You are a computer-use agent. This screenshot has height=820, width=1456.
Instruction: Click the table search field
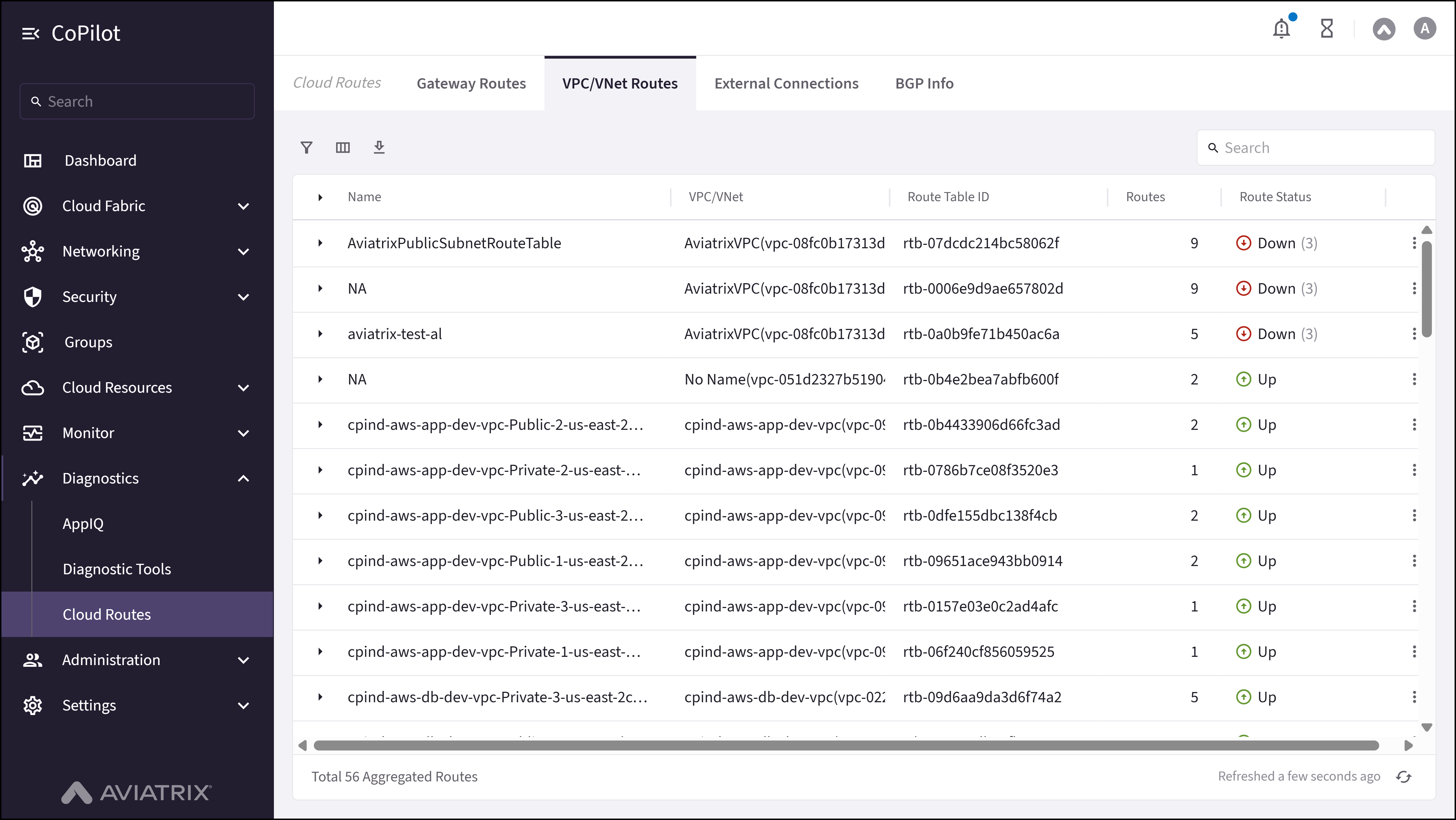tap(1315, 148)
